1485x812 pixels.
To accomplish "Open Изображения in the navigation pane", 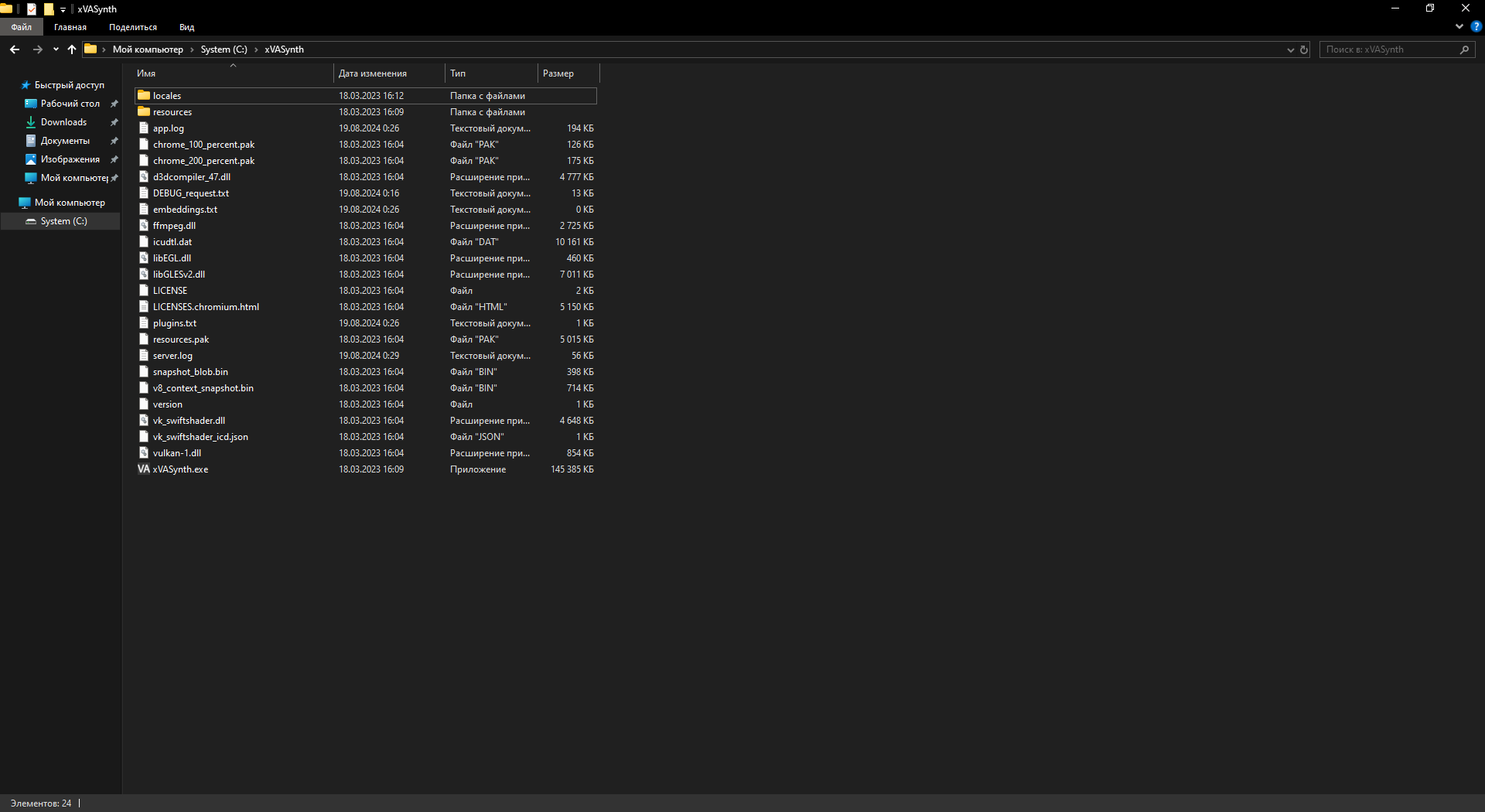I will [70, 159].
